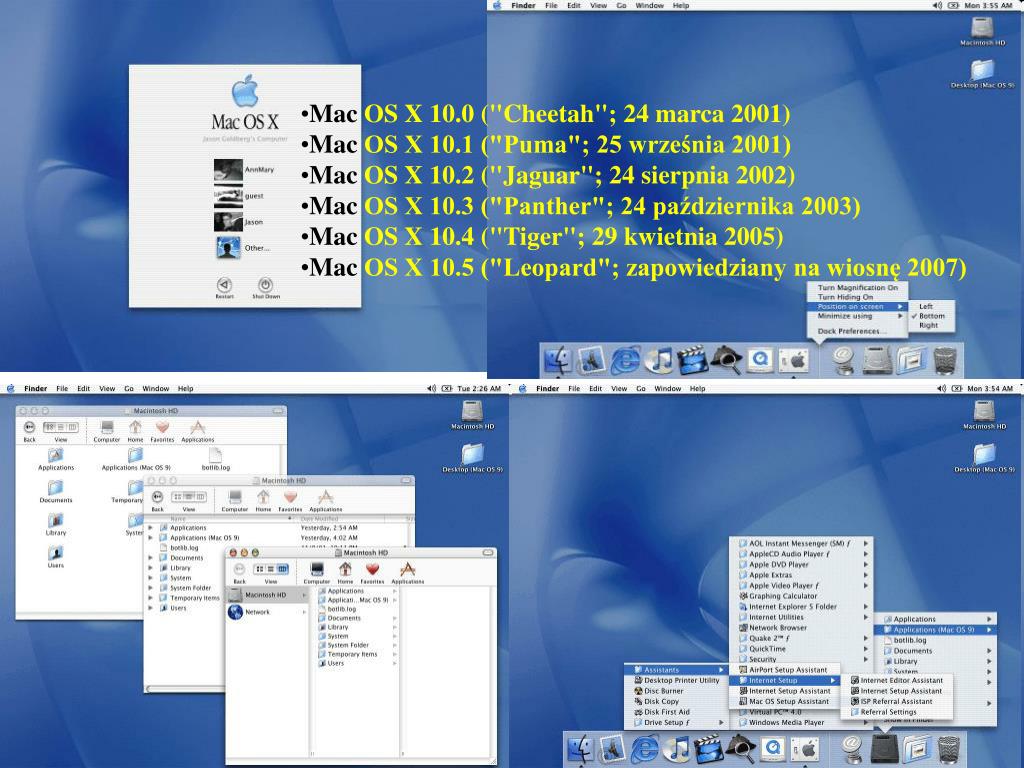The height and width of the screenshot is (768, 1024).
Task: Select Users folder in icon-view Finder window
Action: coord(56,556)
